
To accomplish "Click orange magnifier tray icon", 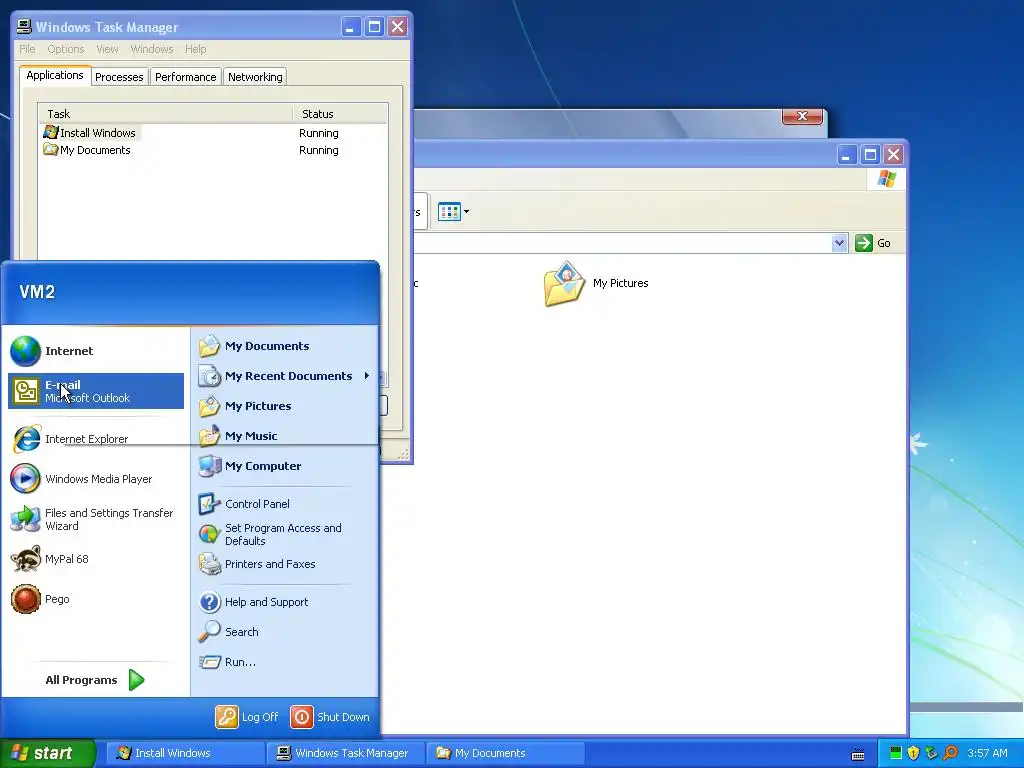I will [950, 753].
